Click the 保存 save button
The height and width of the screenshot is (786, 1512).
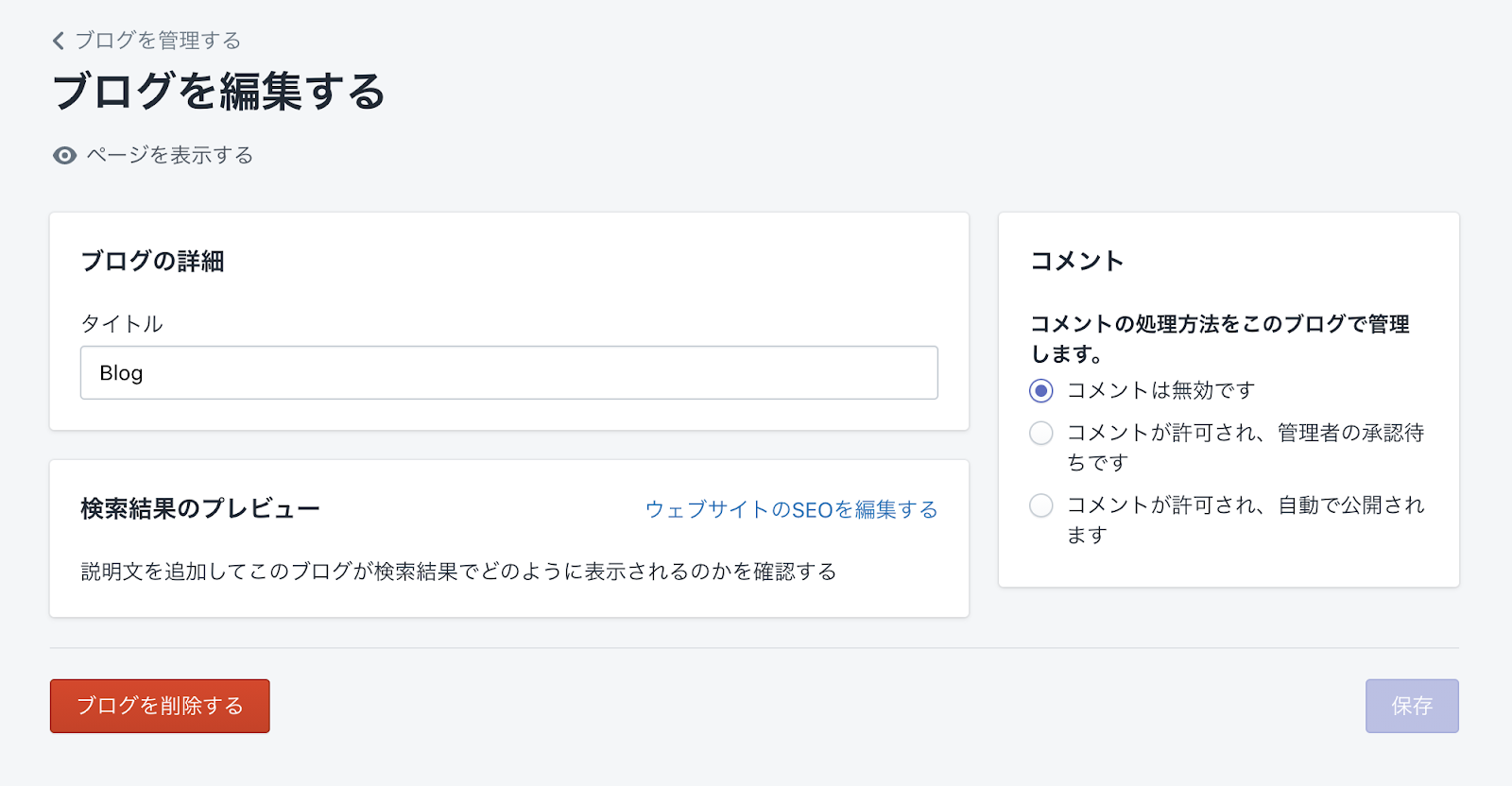point(1411,706)
